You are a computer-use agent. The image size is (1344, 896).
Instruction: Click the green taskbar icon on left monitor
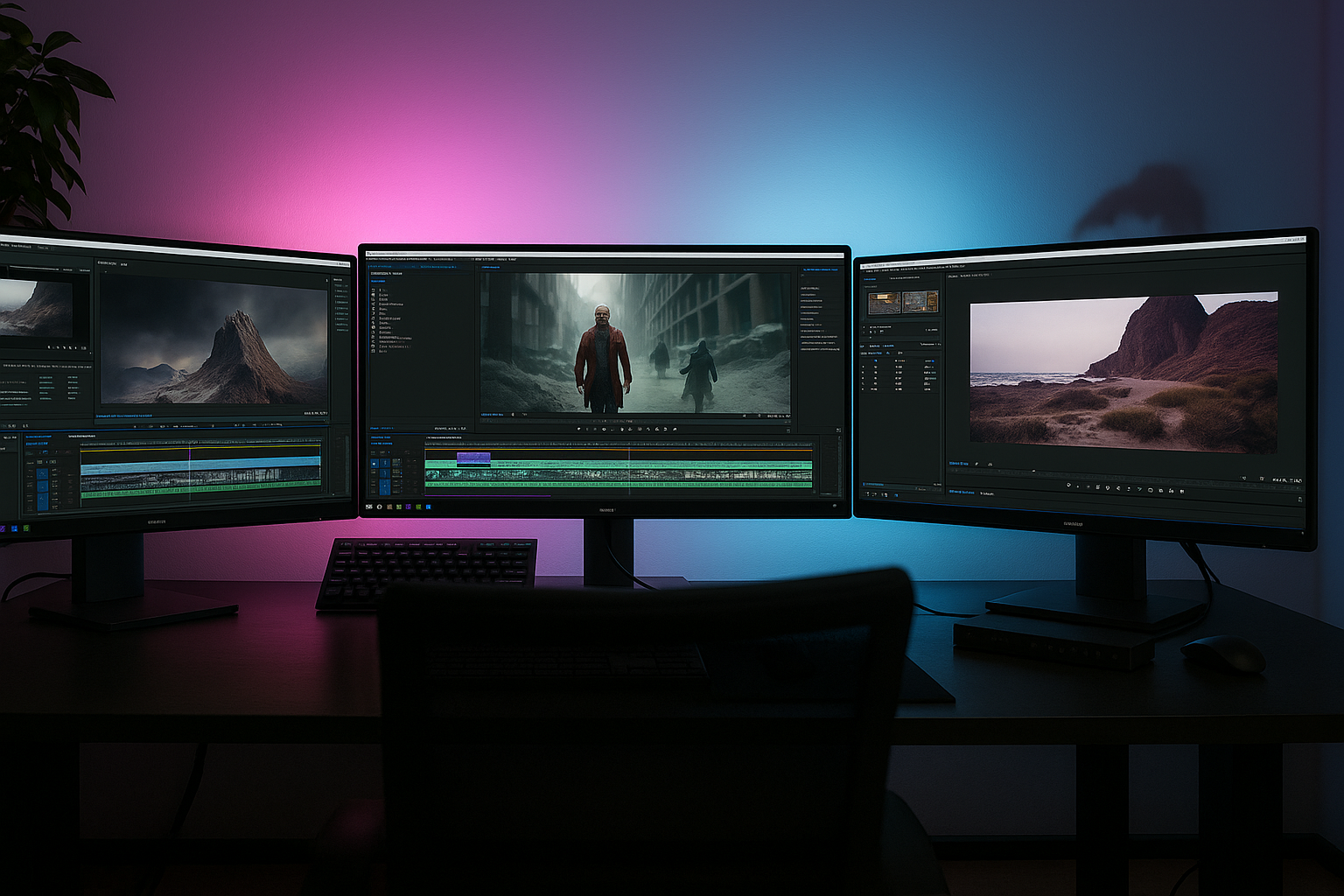26,528
